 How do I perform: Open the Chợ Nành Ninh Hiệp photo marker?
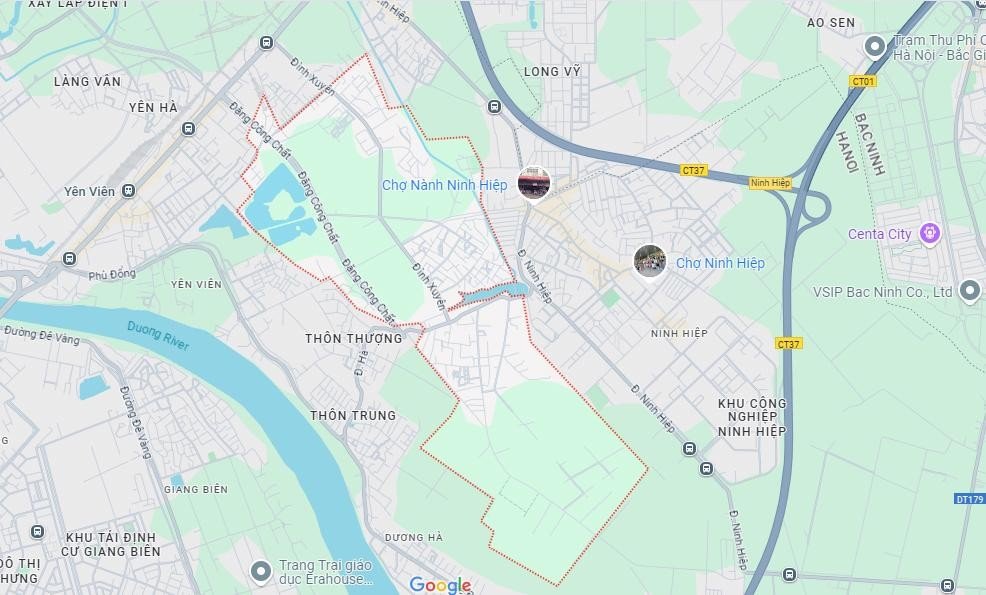[534, 183]
